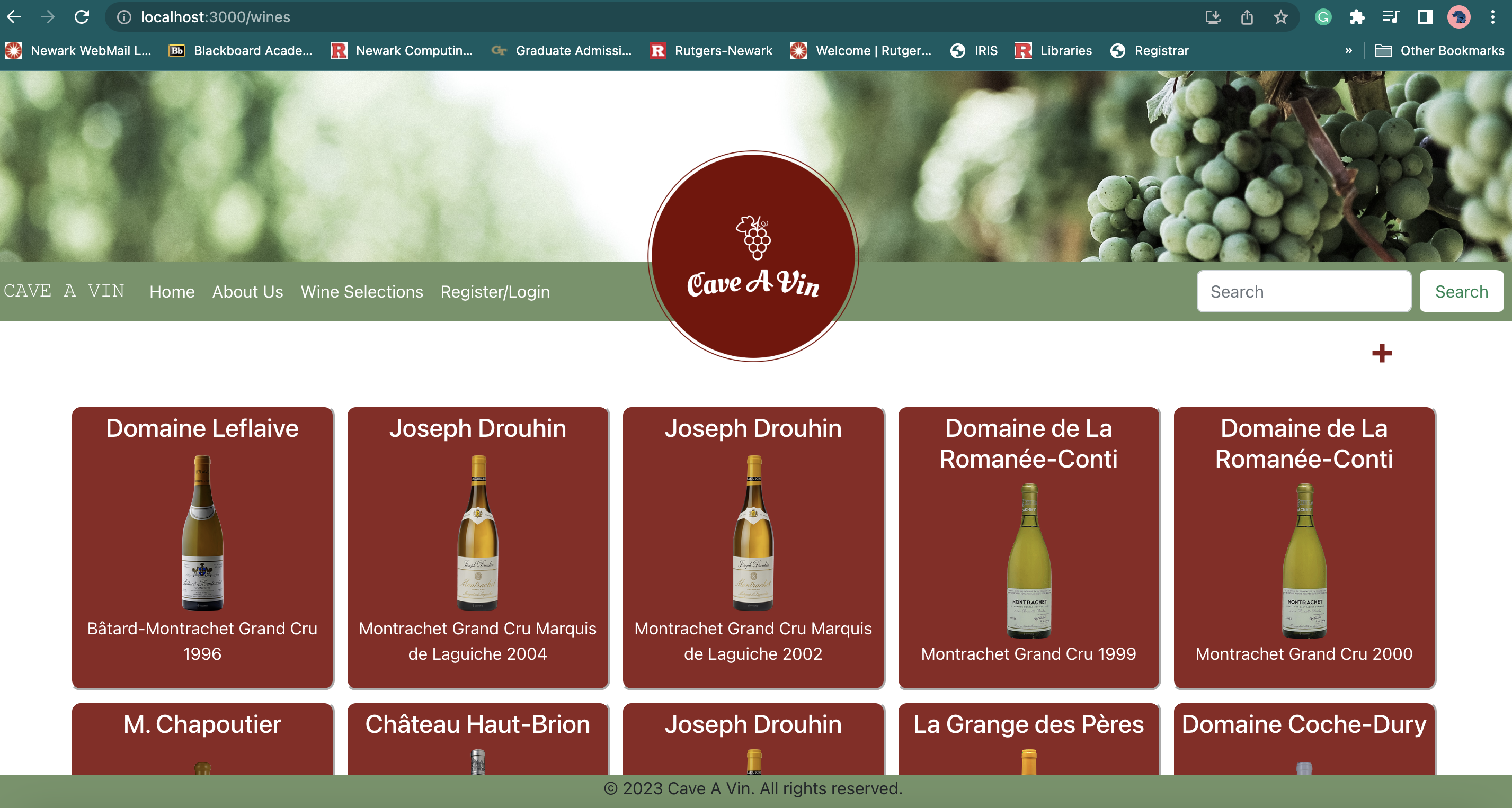1512x808 pixels.
Task: View site information icon in address bar
Action: click(x=124, y=17)
